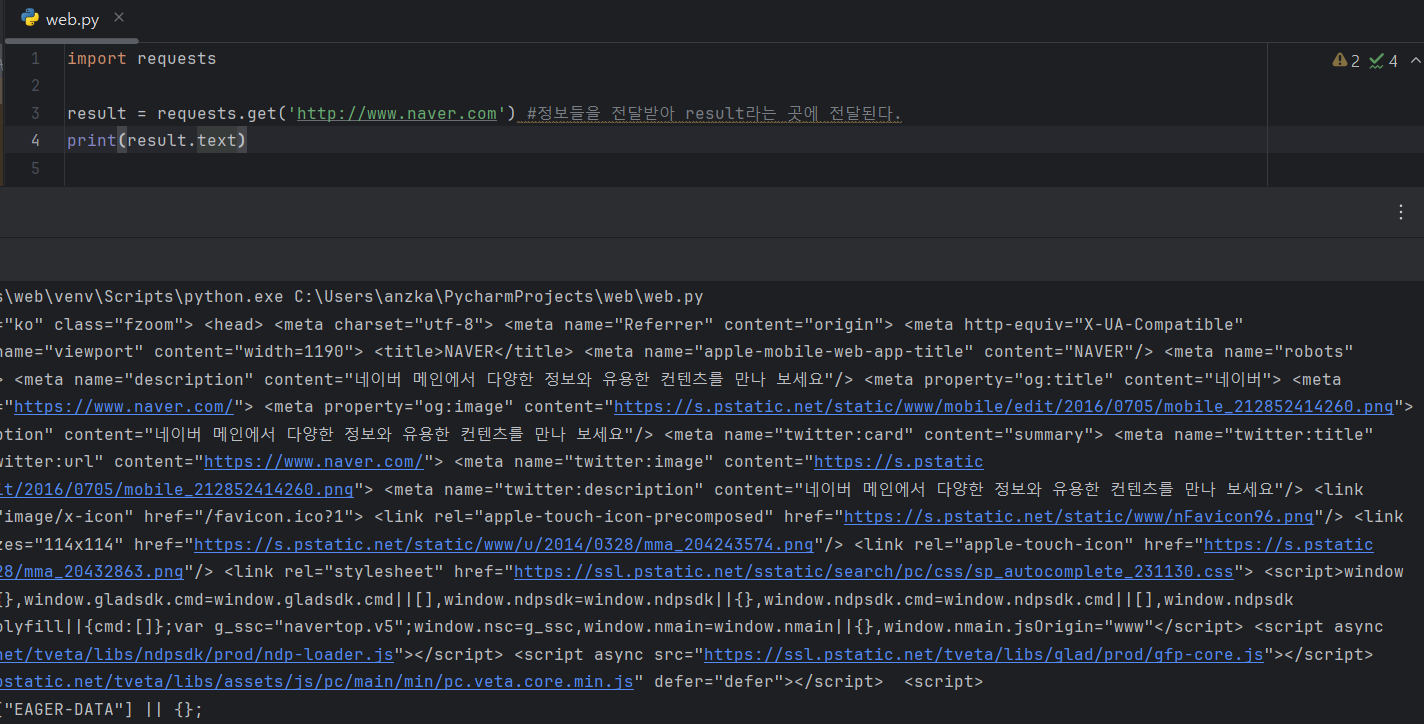Open the pc.veta.core.min.js script link

pos(317,682)
